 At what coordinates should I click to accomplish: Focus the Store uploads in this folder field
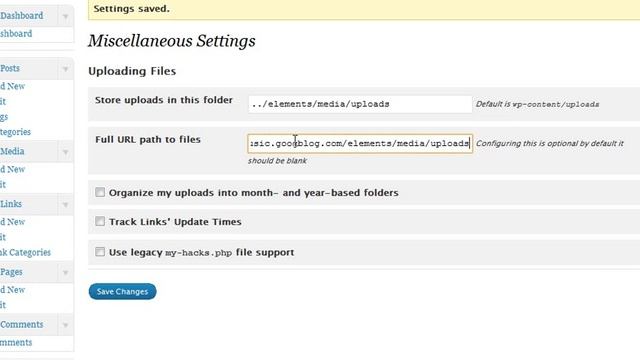click(x=360, y=104)
